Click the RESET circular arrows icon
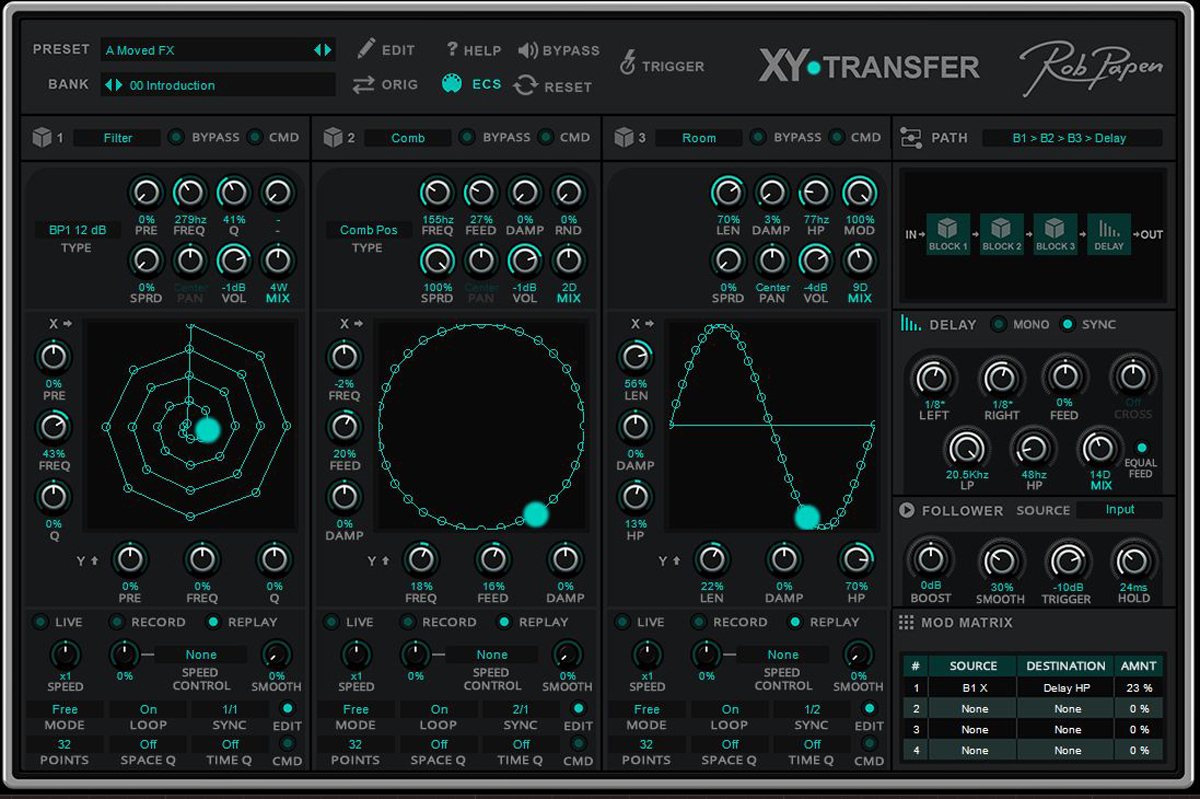 click(x=525, y=86)
